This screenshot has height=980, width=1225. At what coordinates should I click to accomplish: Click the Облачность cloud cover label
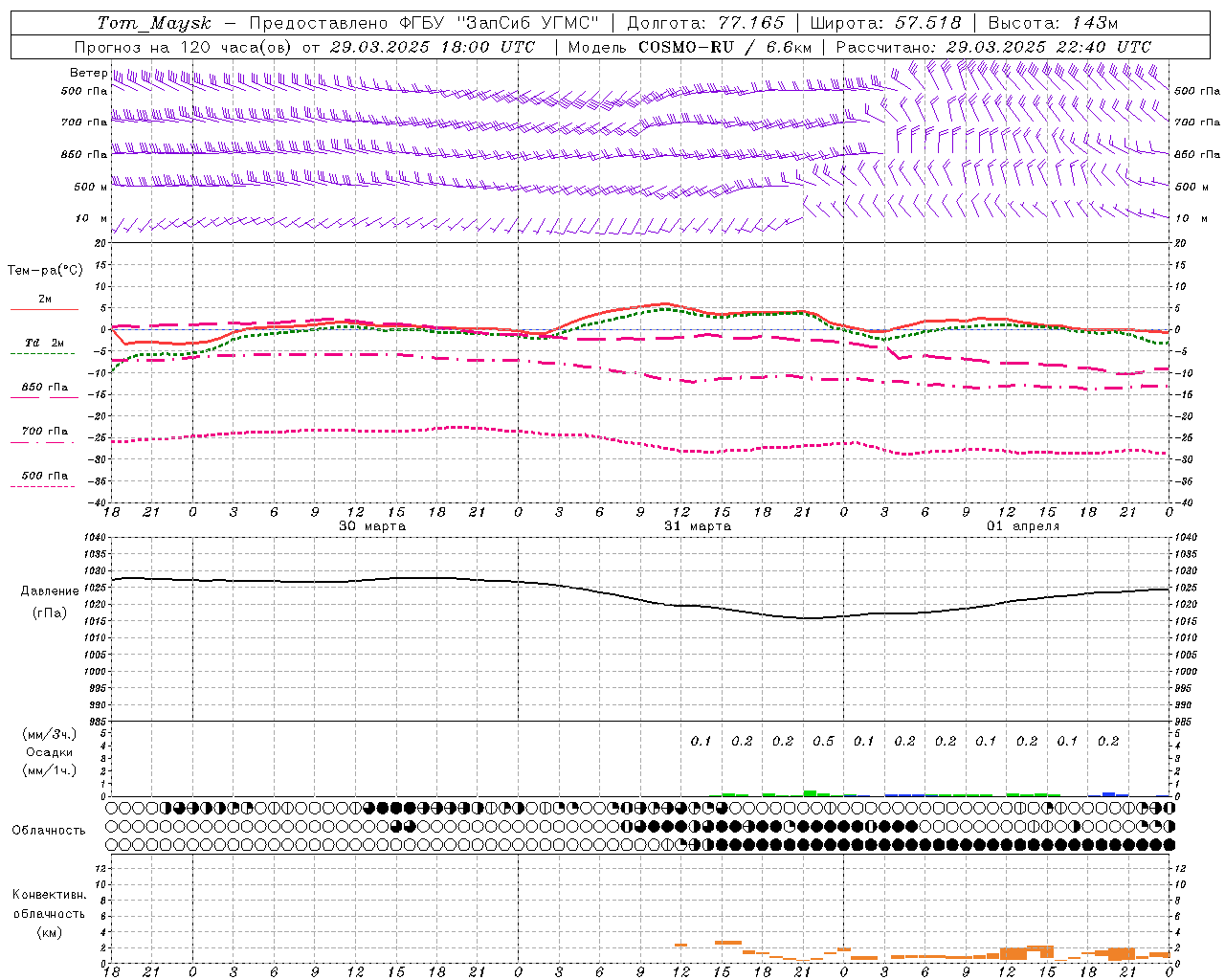click(x=49, y=831)
